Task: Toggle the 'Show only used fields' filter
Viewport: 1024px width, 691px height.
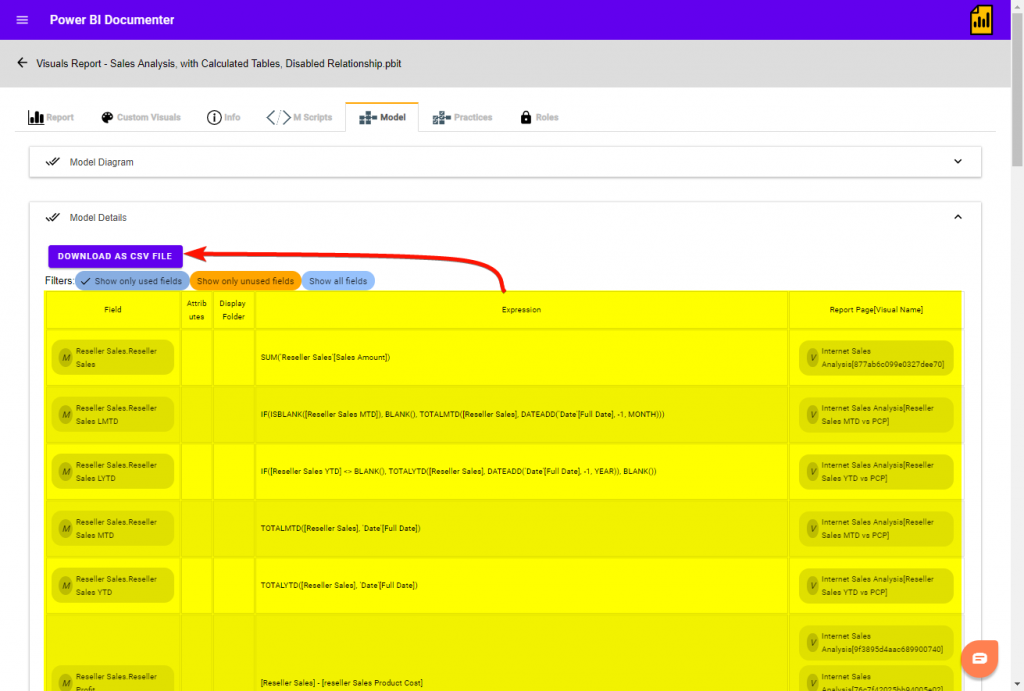Action: coord(132,281)
